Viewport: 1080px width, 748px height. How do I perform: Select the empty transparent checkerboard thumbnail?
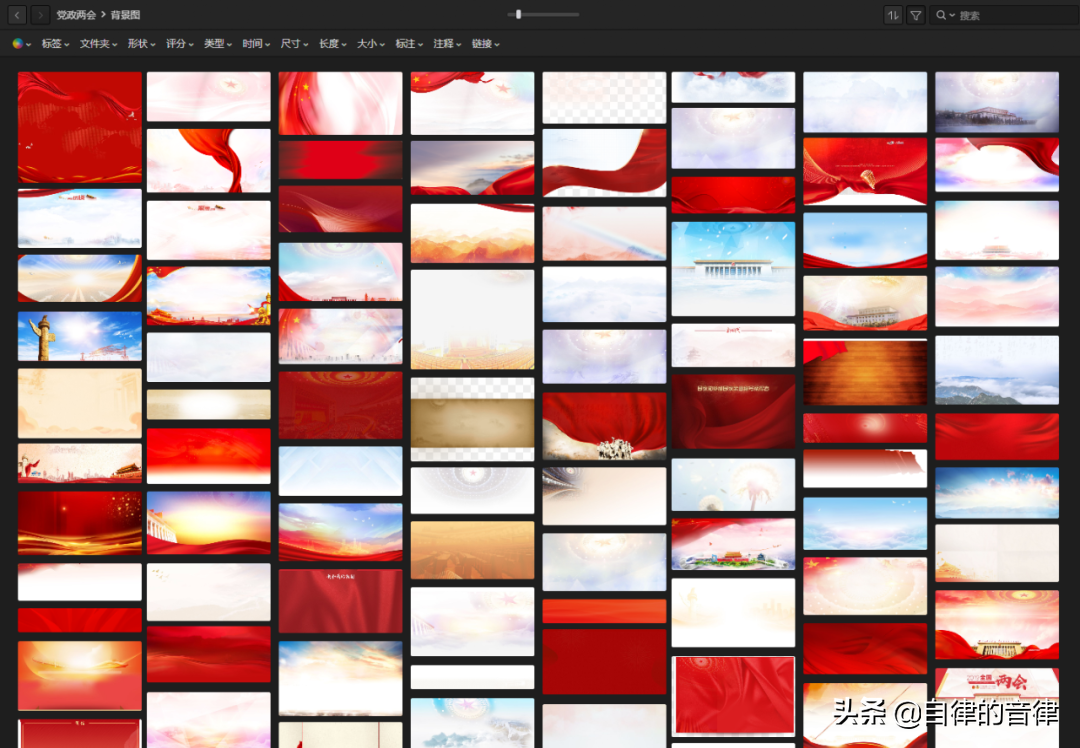604,98
